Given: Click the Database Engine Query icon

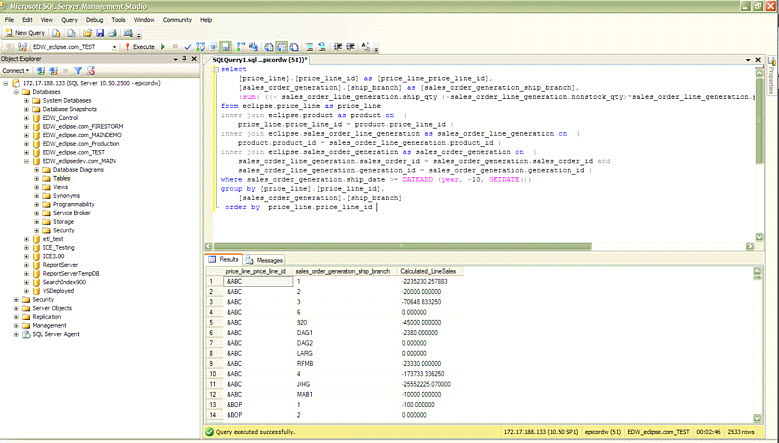Looking at the screenshot, I should (57, 33).
